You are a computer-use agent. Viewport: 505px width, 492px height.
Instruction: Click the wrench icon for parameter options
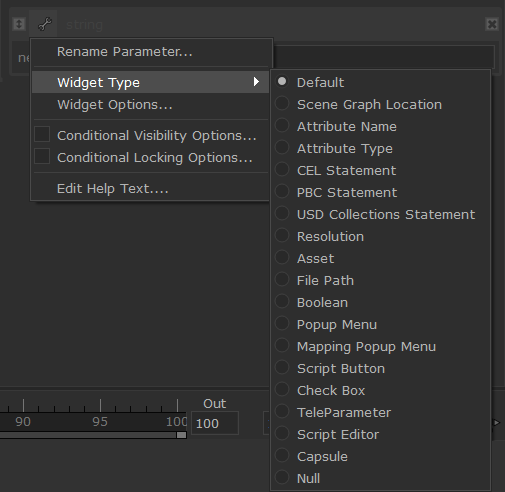click(45, 24)
